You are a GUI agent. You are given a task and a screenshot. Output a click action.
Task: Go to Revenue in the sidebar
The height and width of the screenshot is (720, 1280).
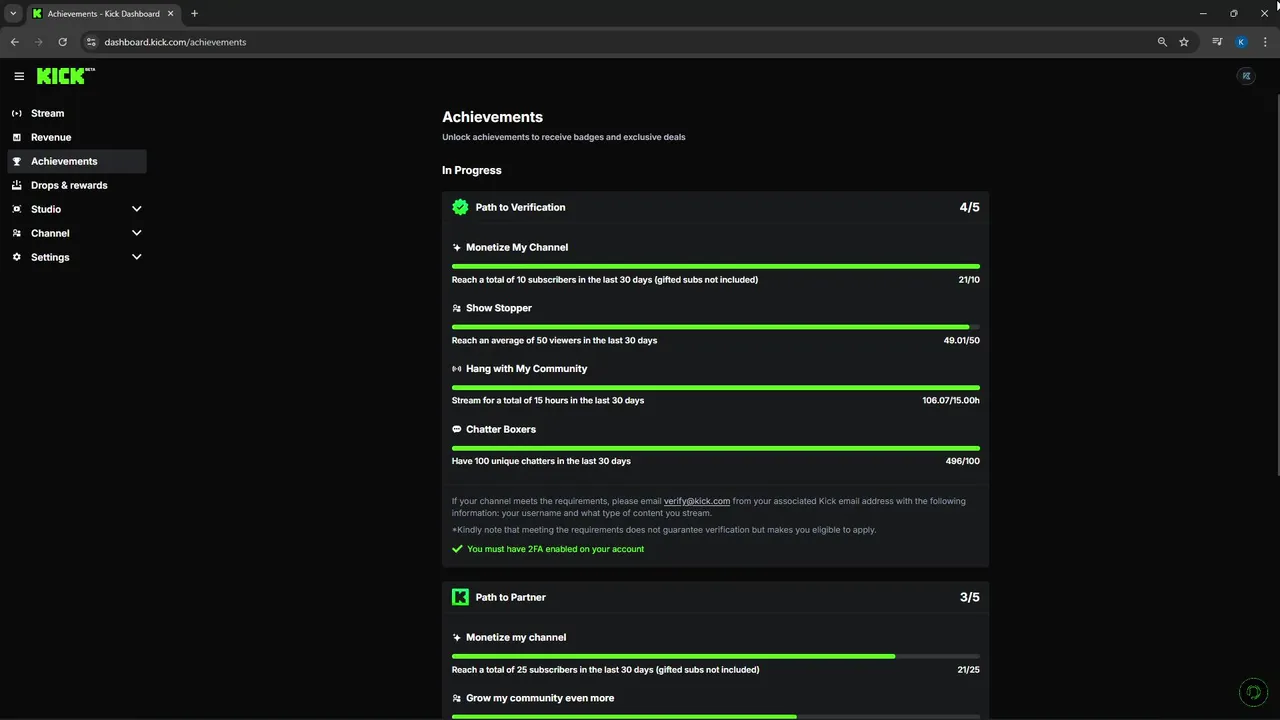[51, 137]
